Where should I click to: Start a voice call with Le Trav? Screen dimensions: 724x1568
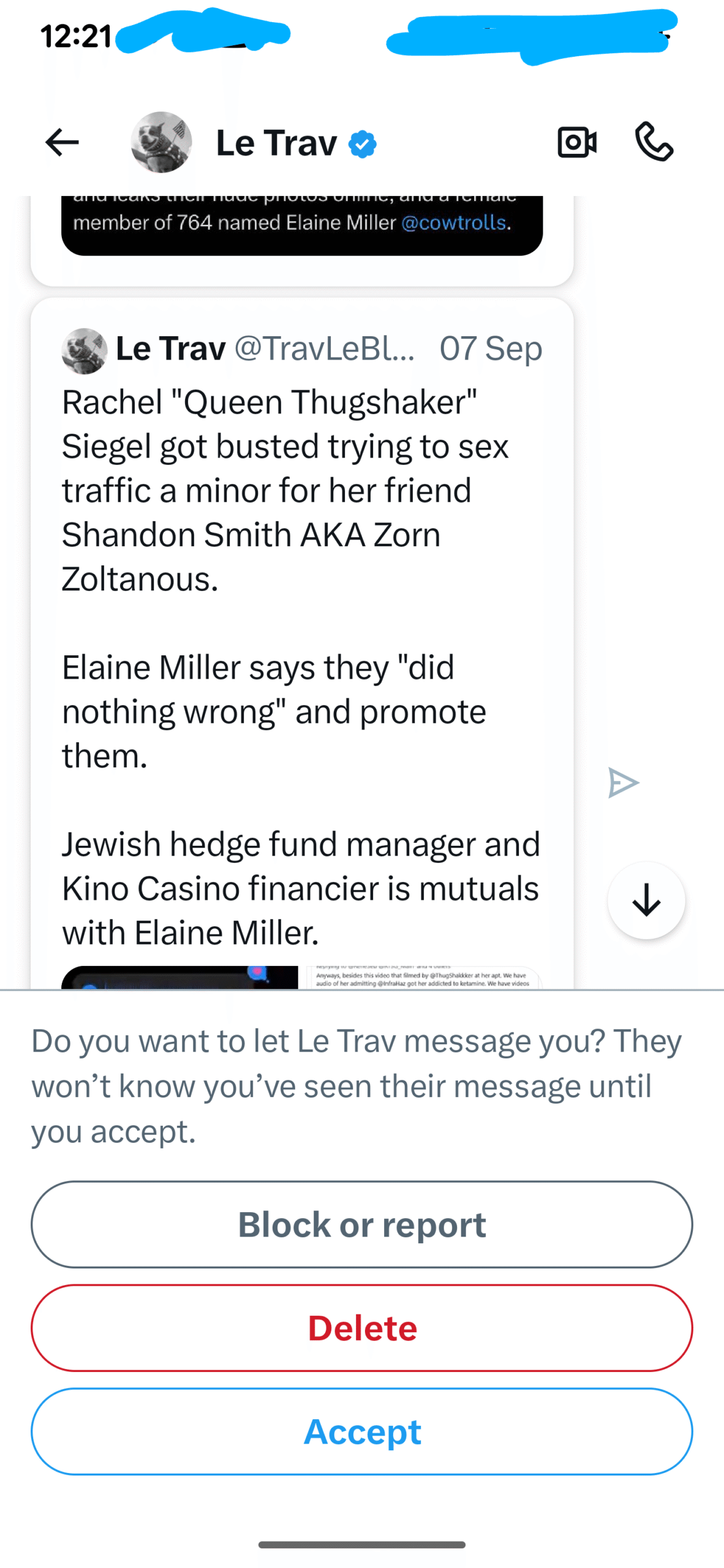[654, 141]
